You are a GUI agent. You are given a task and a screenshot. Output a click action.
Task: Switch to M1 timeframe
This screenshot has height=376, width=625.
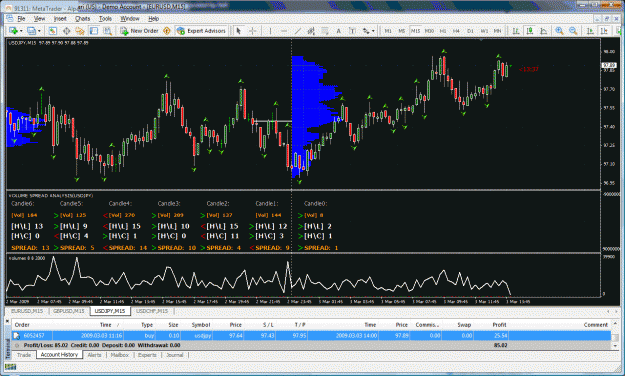click(387, 31)
